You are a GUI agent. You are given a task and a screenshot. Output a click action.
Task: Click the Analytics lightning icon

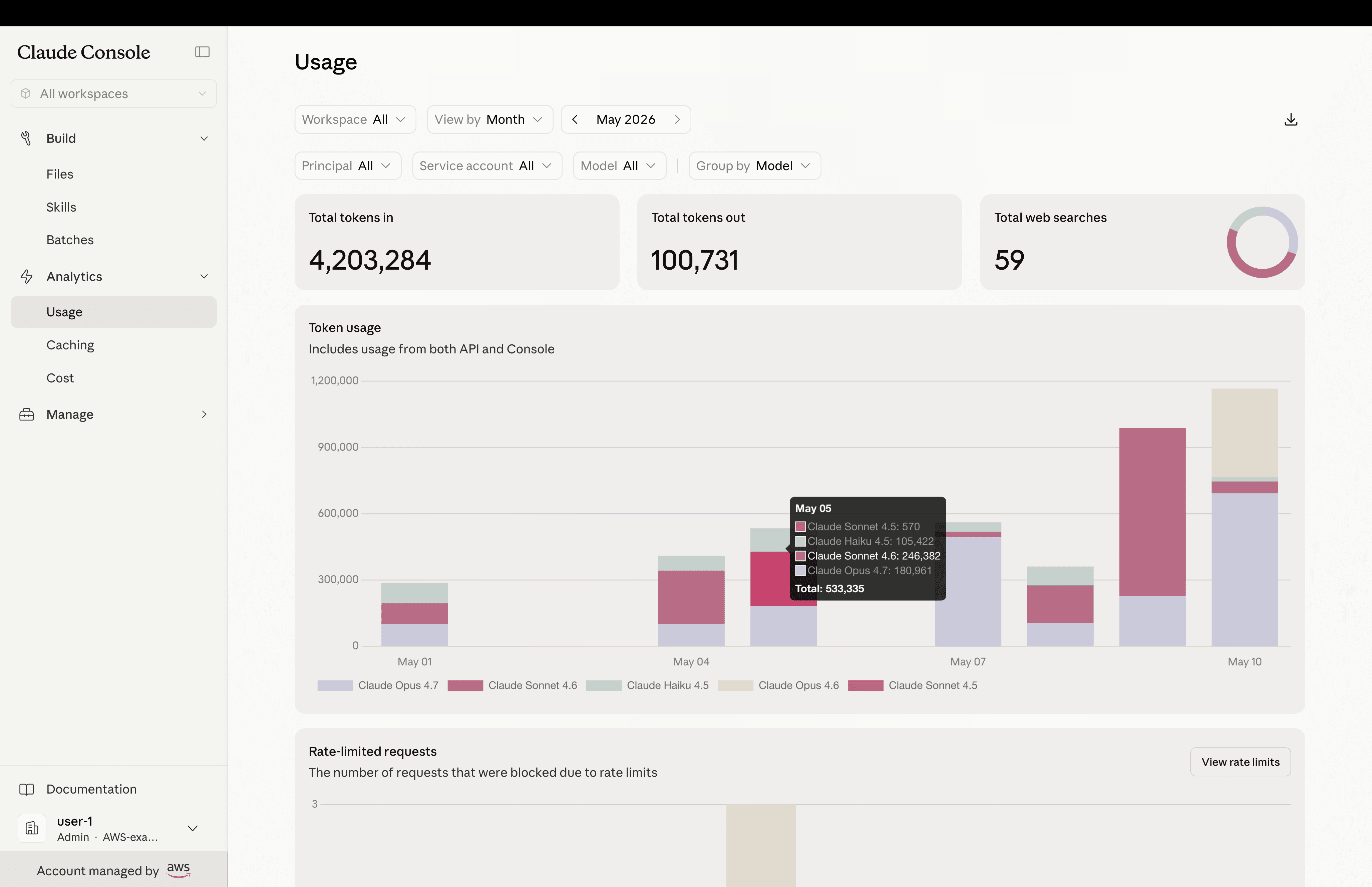click(x=26, y=276)
